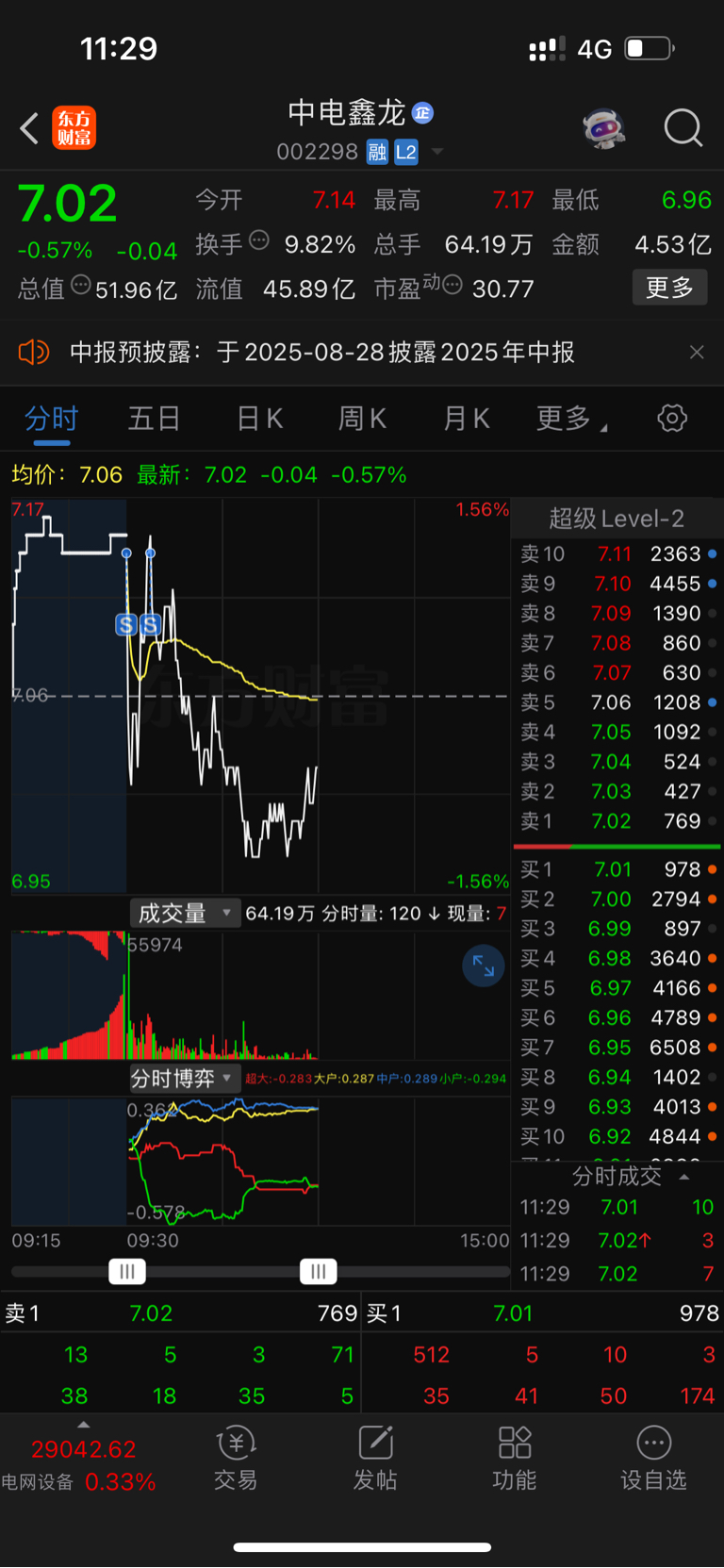Viewport: 724px width, 1568px height.
Task: Select the 买10 6.92 order row
Action: (x=617, y=1136)
